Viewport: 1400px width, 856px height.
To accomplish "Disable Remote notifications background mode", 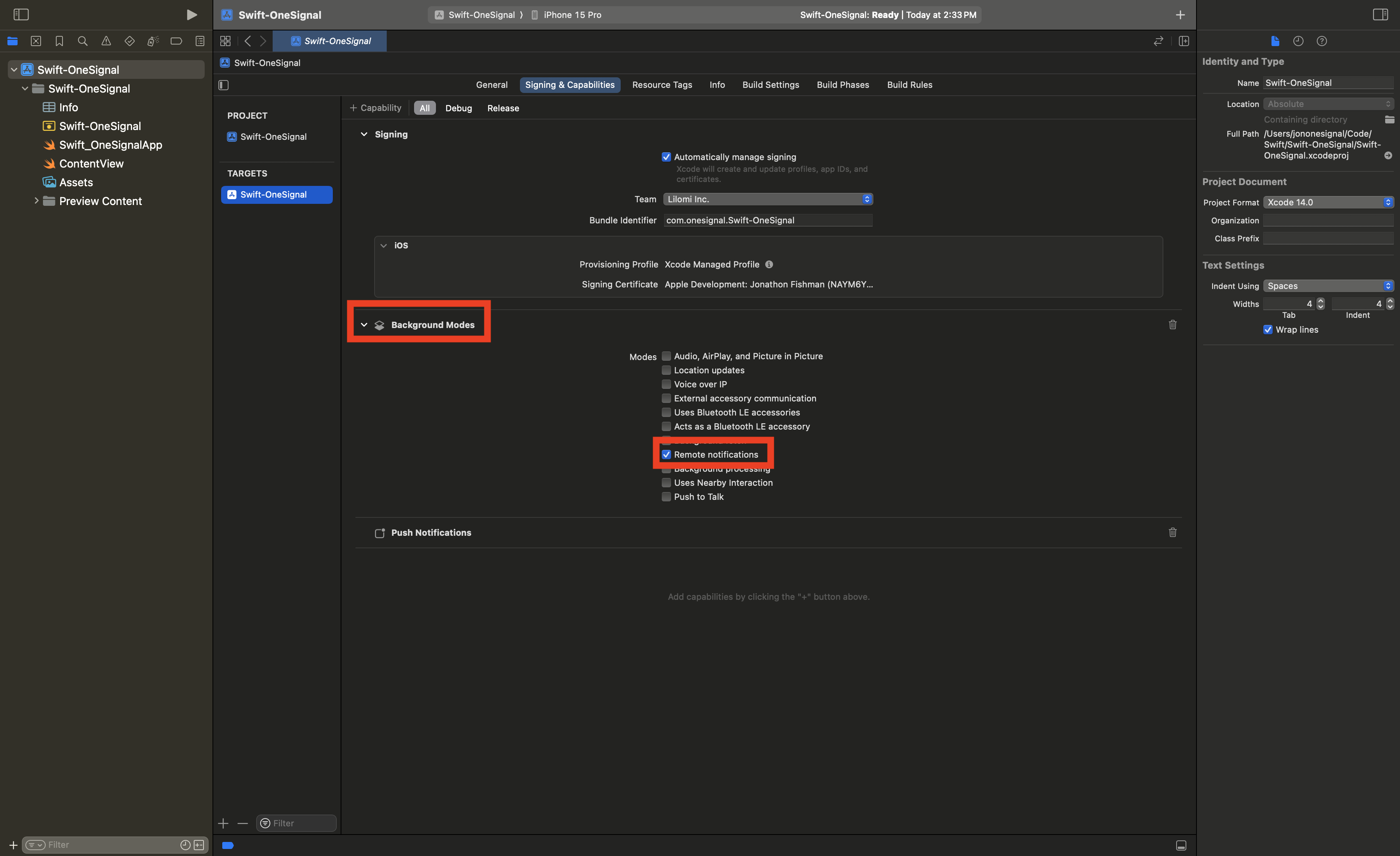I will [666, 455].
